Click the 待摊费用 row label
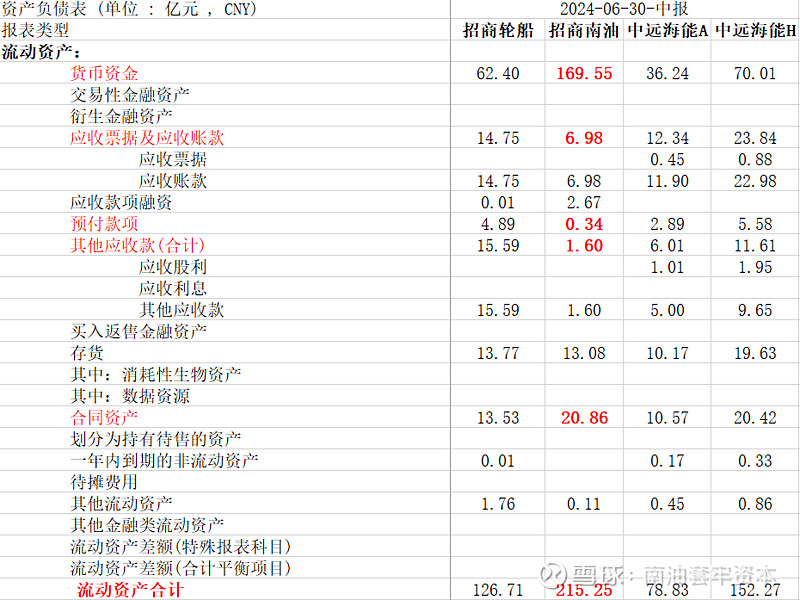The width and height of the screenshot is (800, 600). coord(104,482)
